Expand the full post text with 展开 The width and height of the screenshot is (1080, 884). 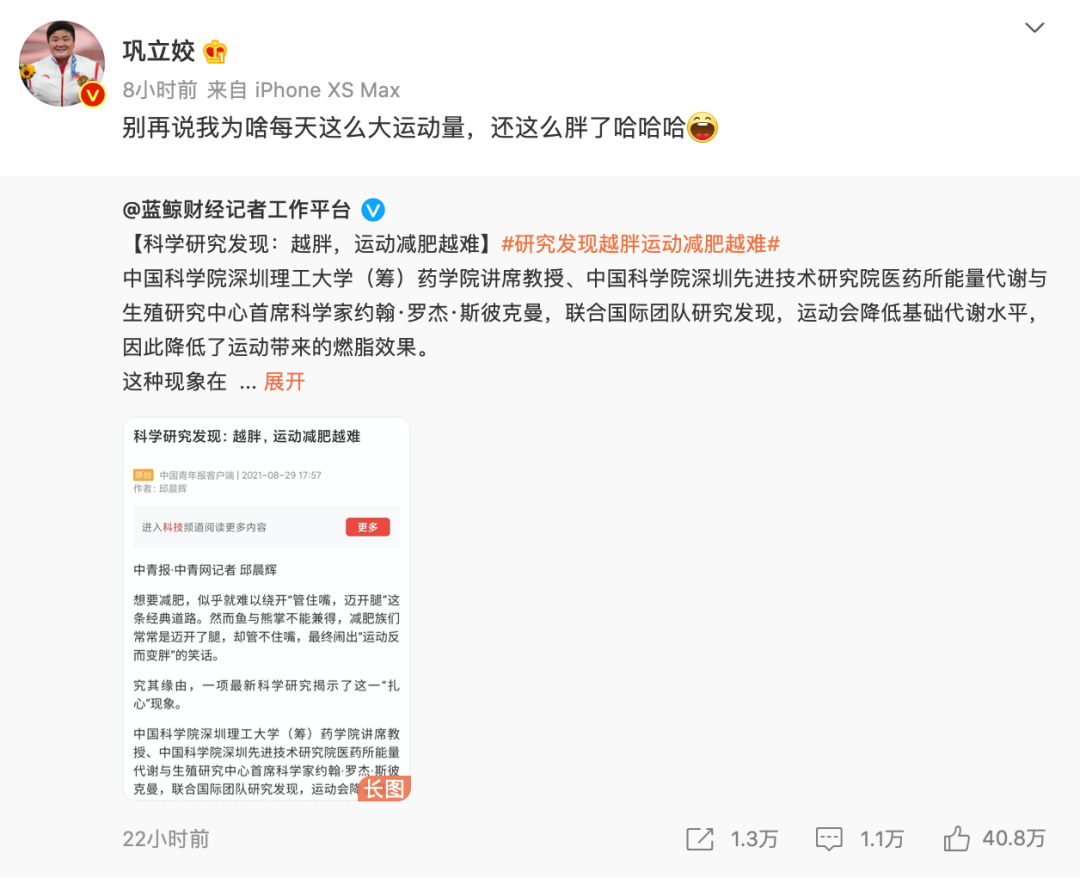(284, 382)
